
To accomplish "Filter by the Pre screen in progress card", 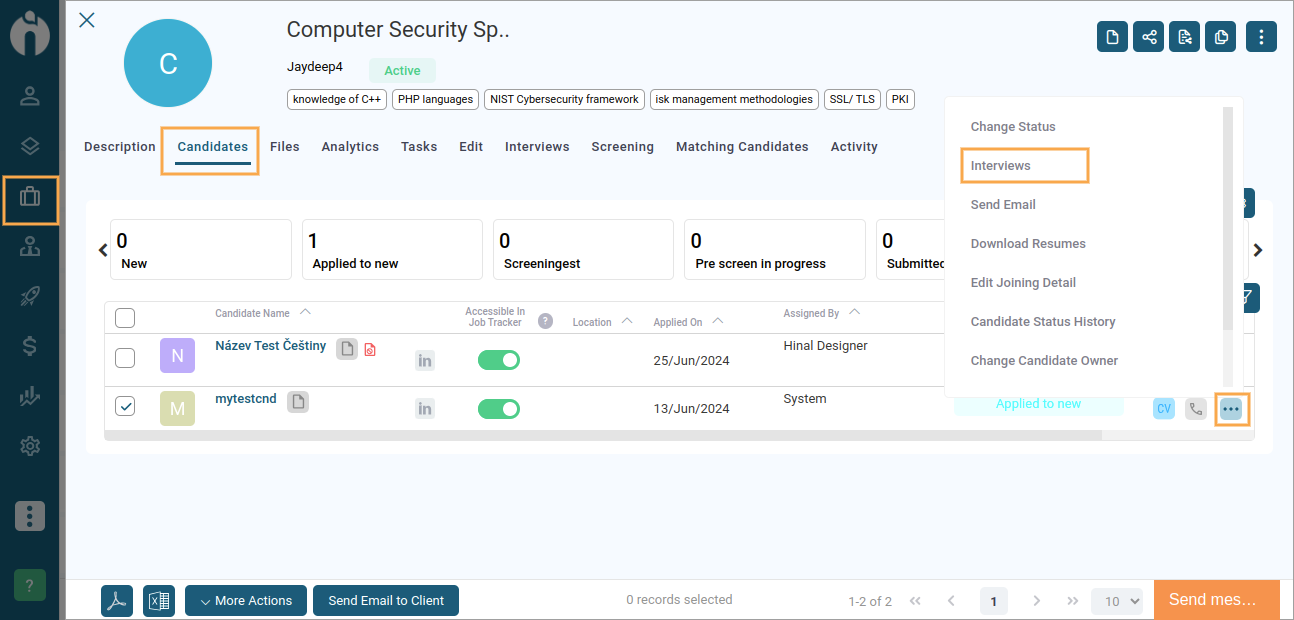I will (775, 250).
